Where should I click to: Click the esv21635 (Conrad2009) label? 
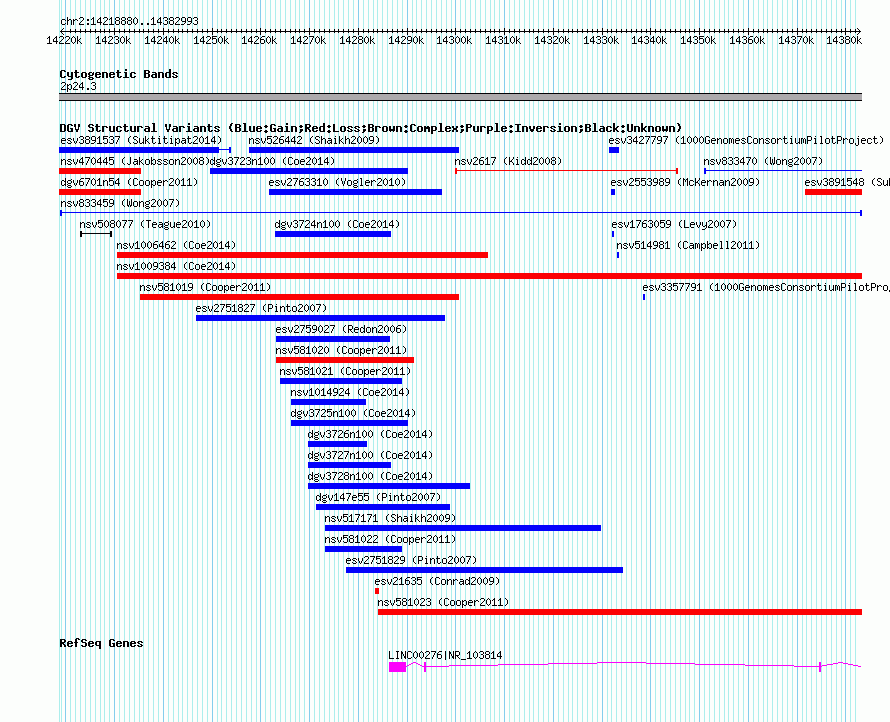click(437, 581)
